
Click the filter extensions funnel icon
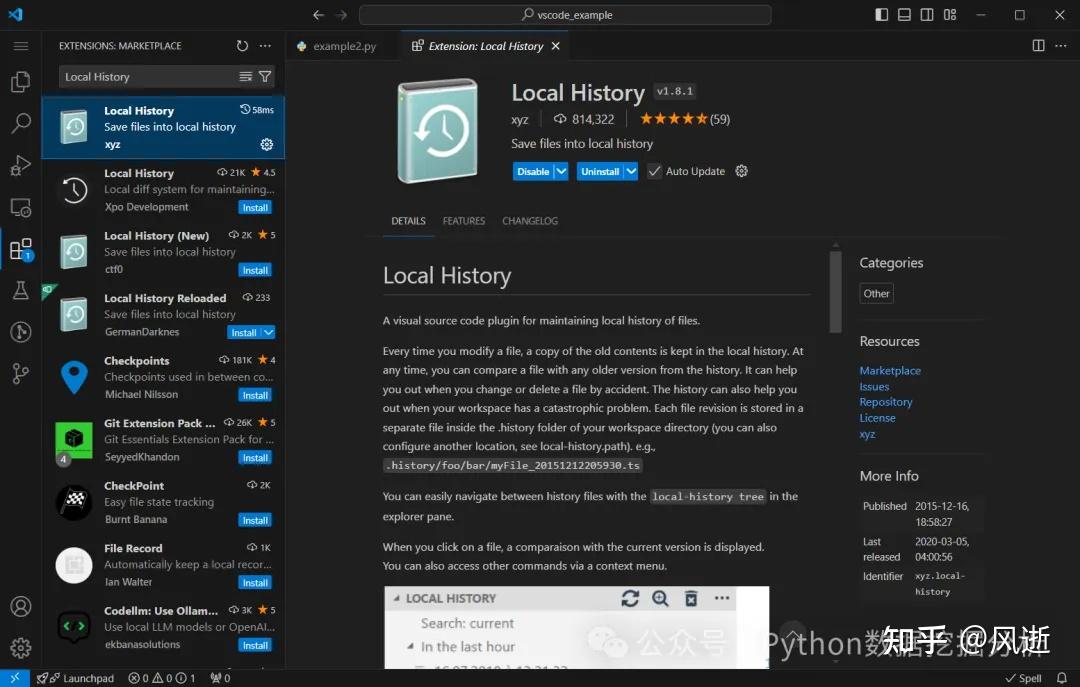point(265,76)
